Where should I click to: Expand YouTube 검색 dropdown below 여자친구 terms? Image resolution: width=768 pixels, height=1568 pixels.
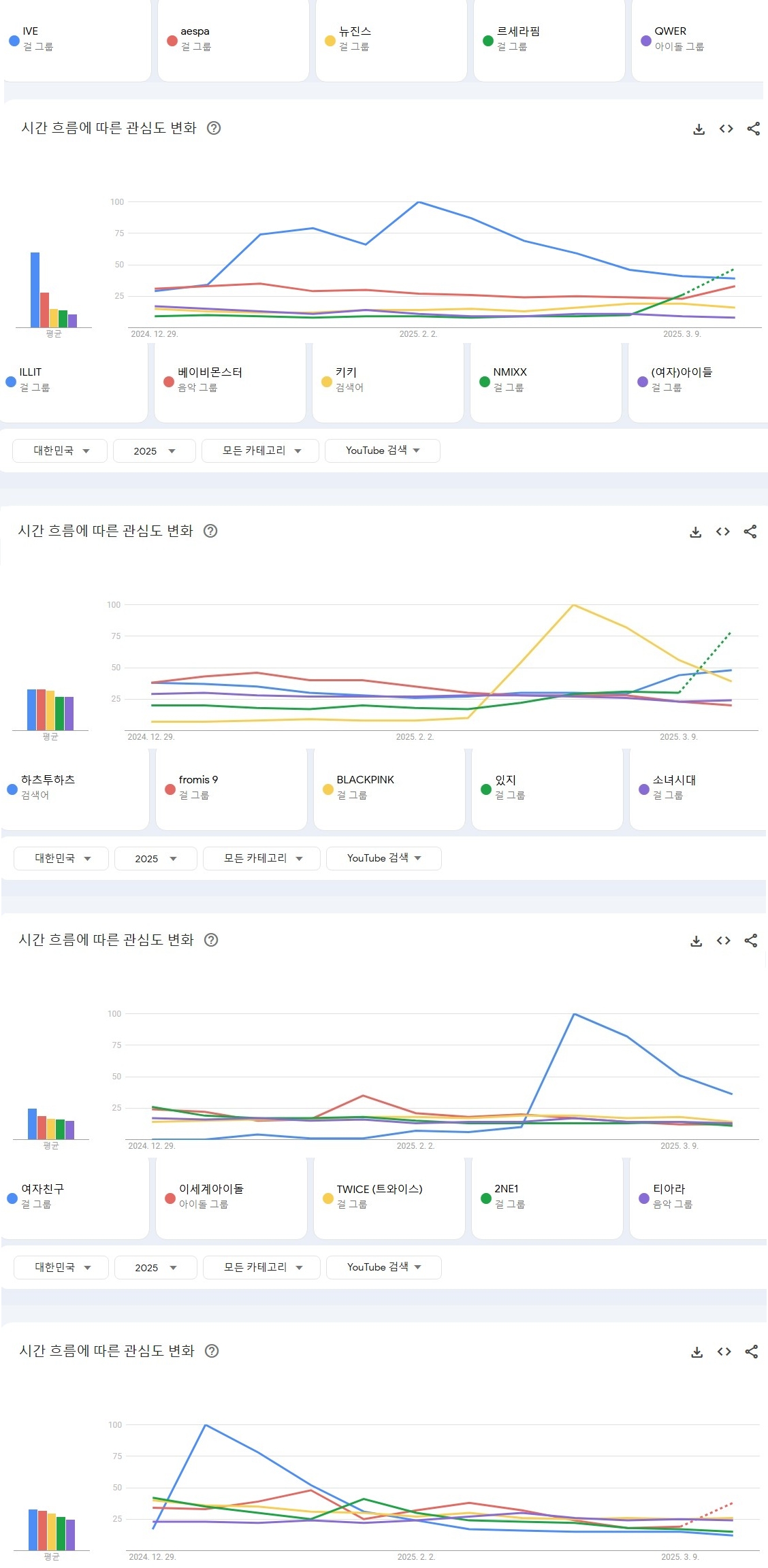click(x=383, y=1267)
